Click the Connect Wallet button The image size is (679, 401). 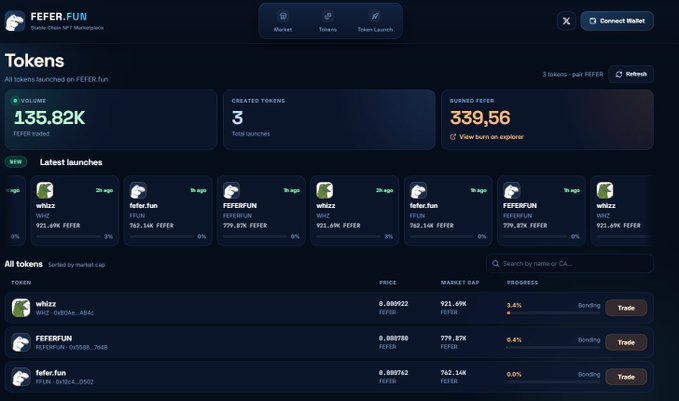(617, 21)
